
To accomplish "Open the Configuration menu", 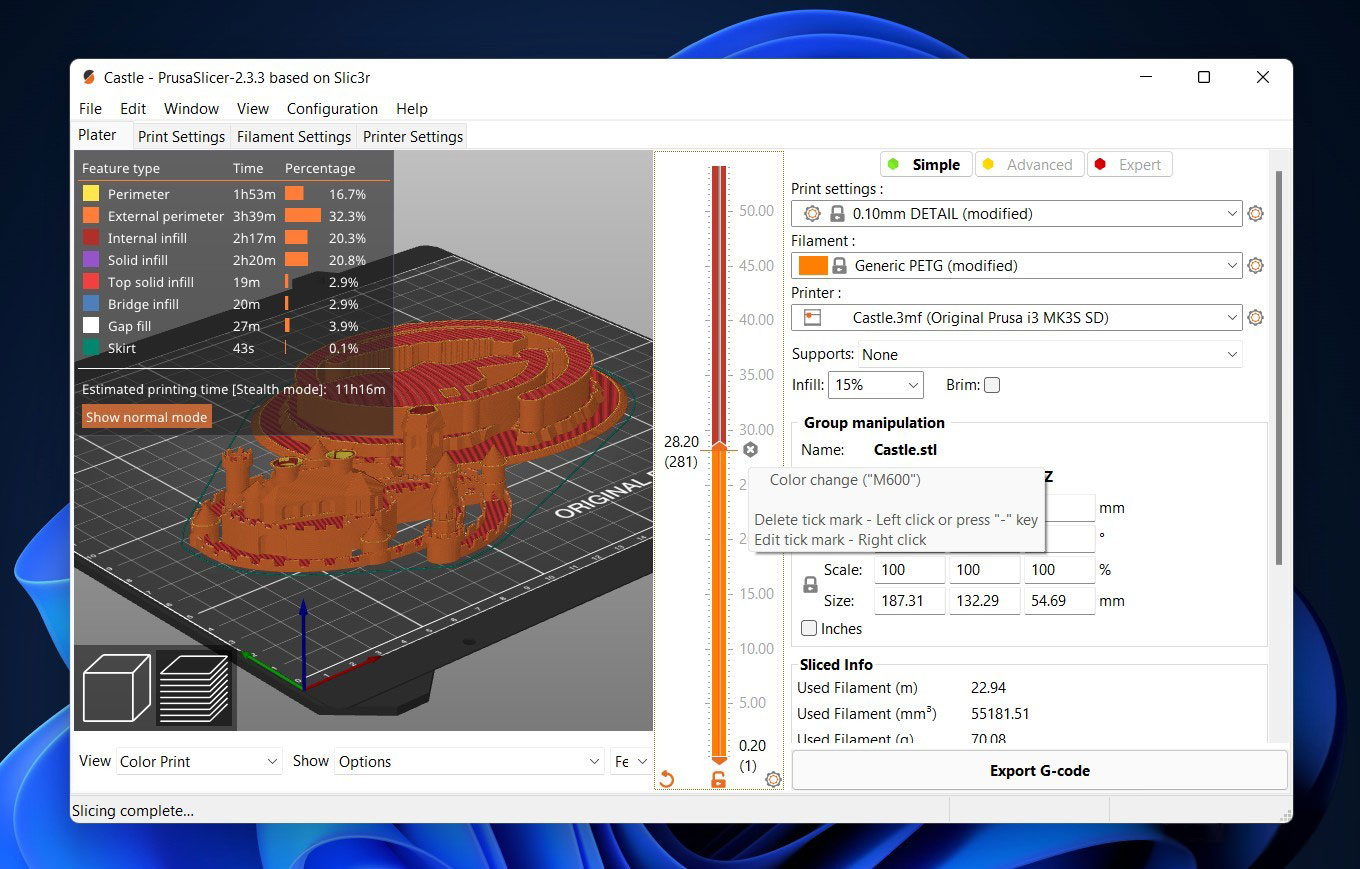I will pyautogui.click(x=332, y=109).
